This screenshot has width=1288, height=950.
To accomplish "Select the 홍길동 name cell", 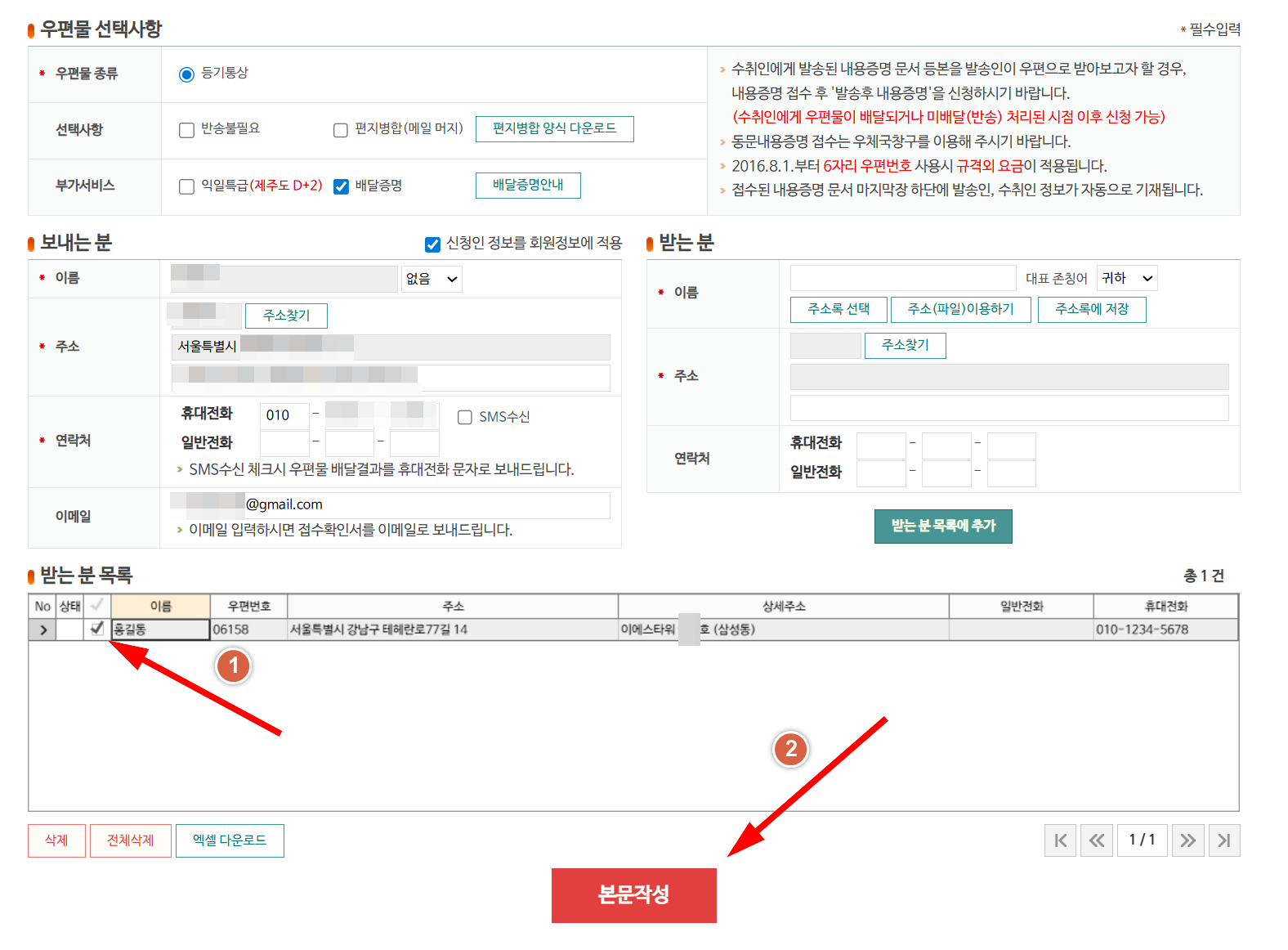I will pos(161,630).
